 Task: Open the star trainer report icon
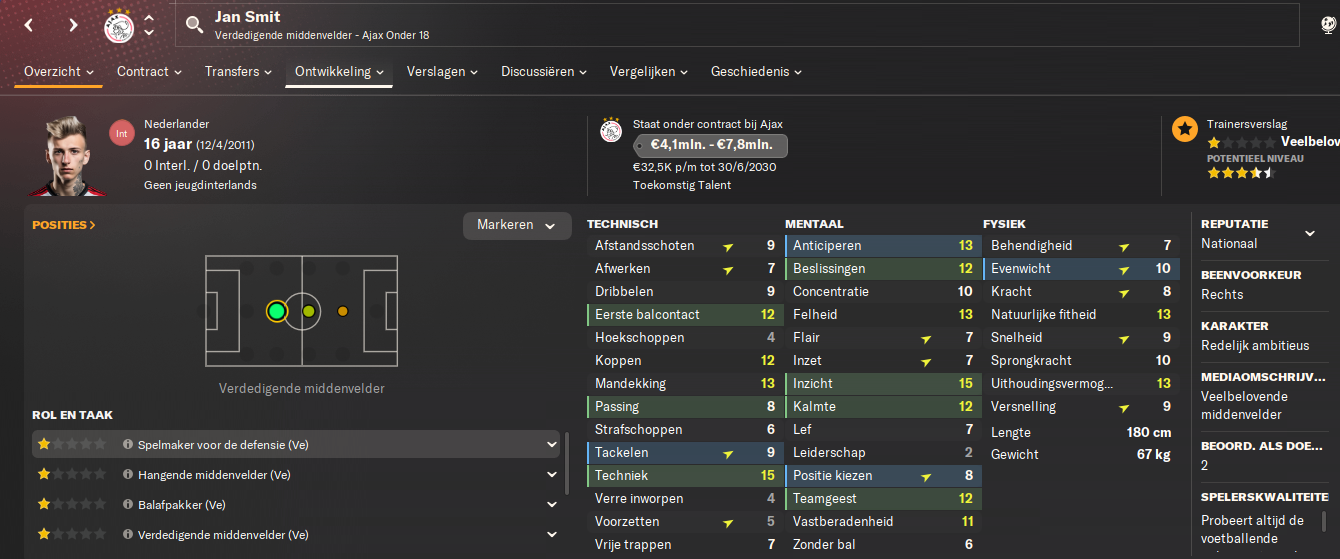[x=1185, y=129]
